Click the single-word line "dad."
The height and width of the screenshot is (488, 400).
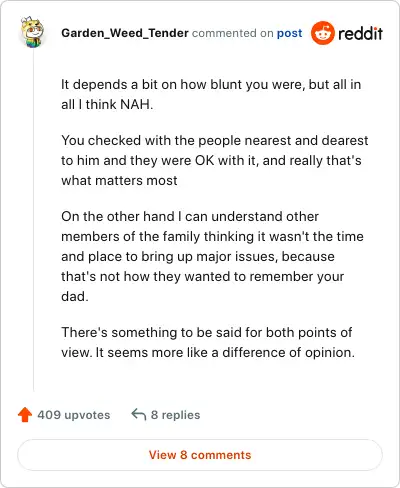click(75, 296)
